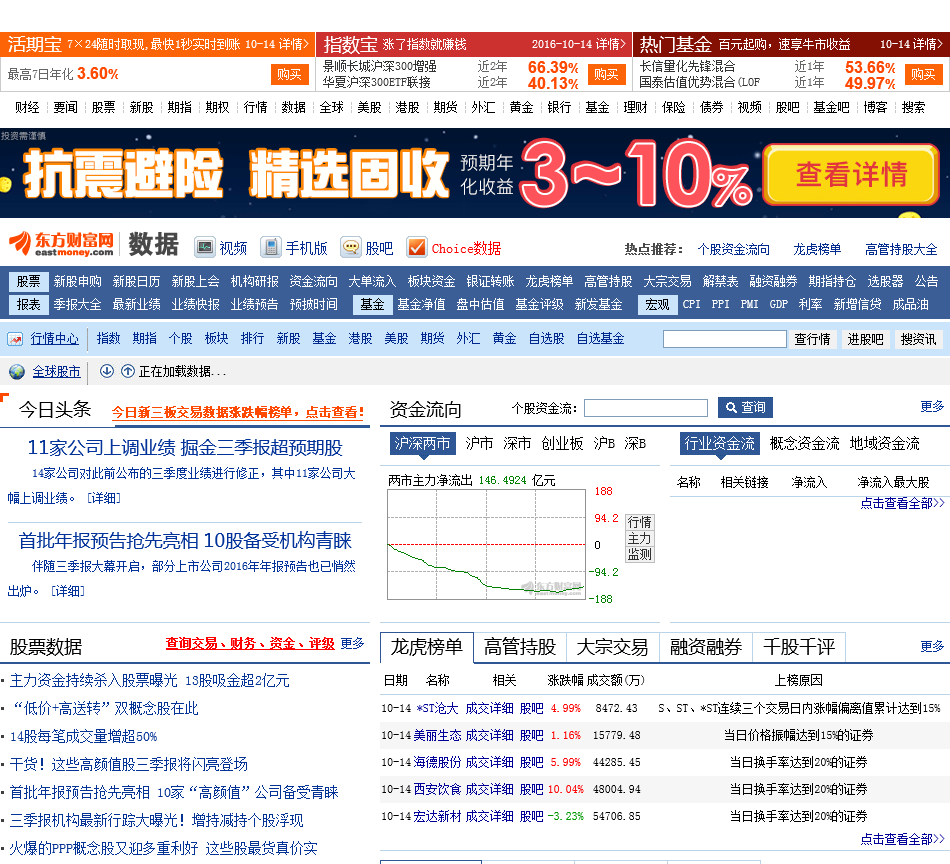The height and width of the screenshot is (864, 950).
Task: Switch to the 深市 tab
Action: [517, 444]
